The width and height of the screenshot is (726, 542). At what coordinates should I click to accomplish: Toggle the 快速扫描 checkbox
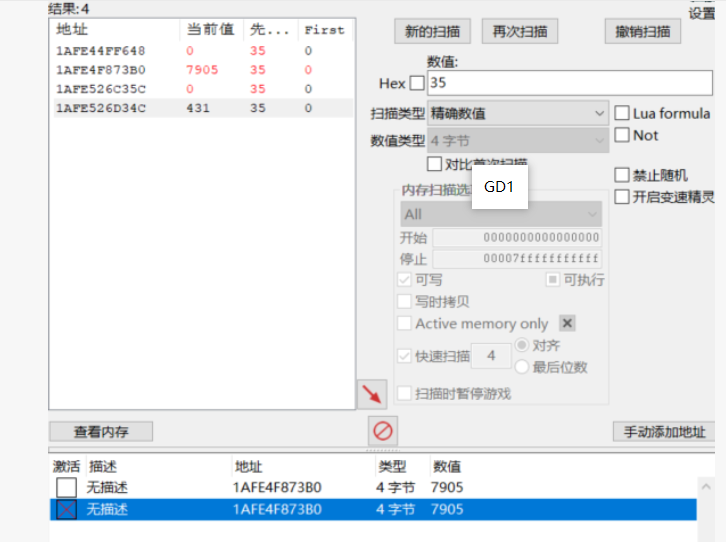tap(404, 356)
